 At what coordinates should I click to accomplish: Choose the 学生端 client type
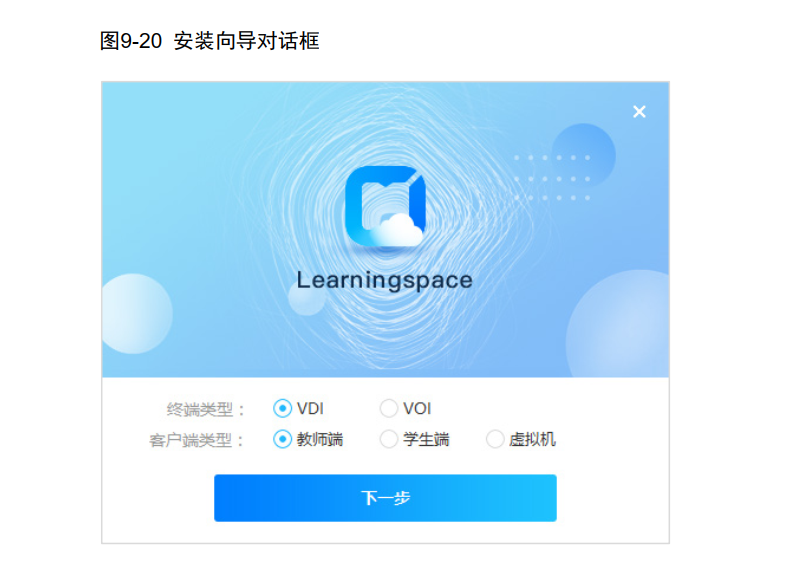(x=389, y=439)
